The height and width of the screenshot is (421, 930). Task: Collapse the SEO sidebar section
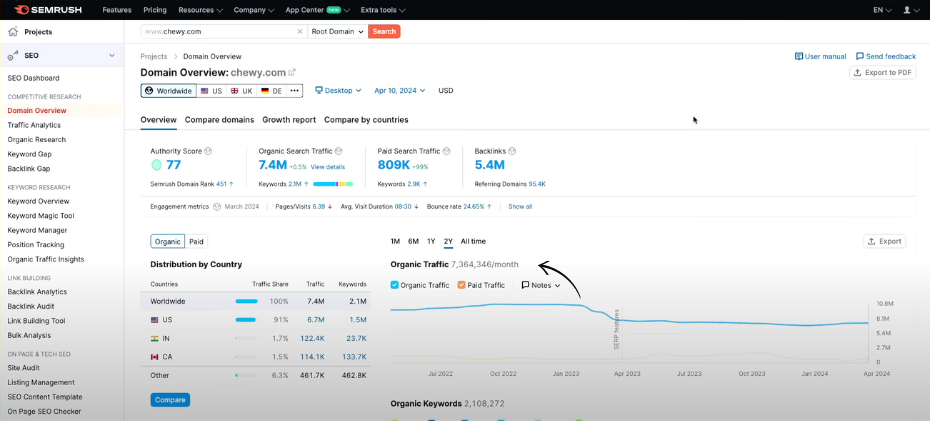(112, 56)
